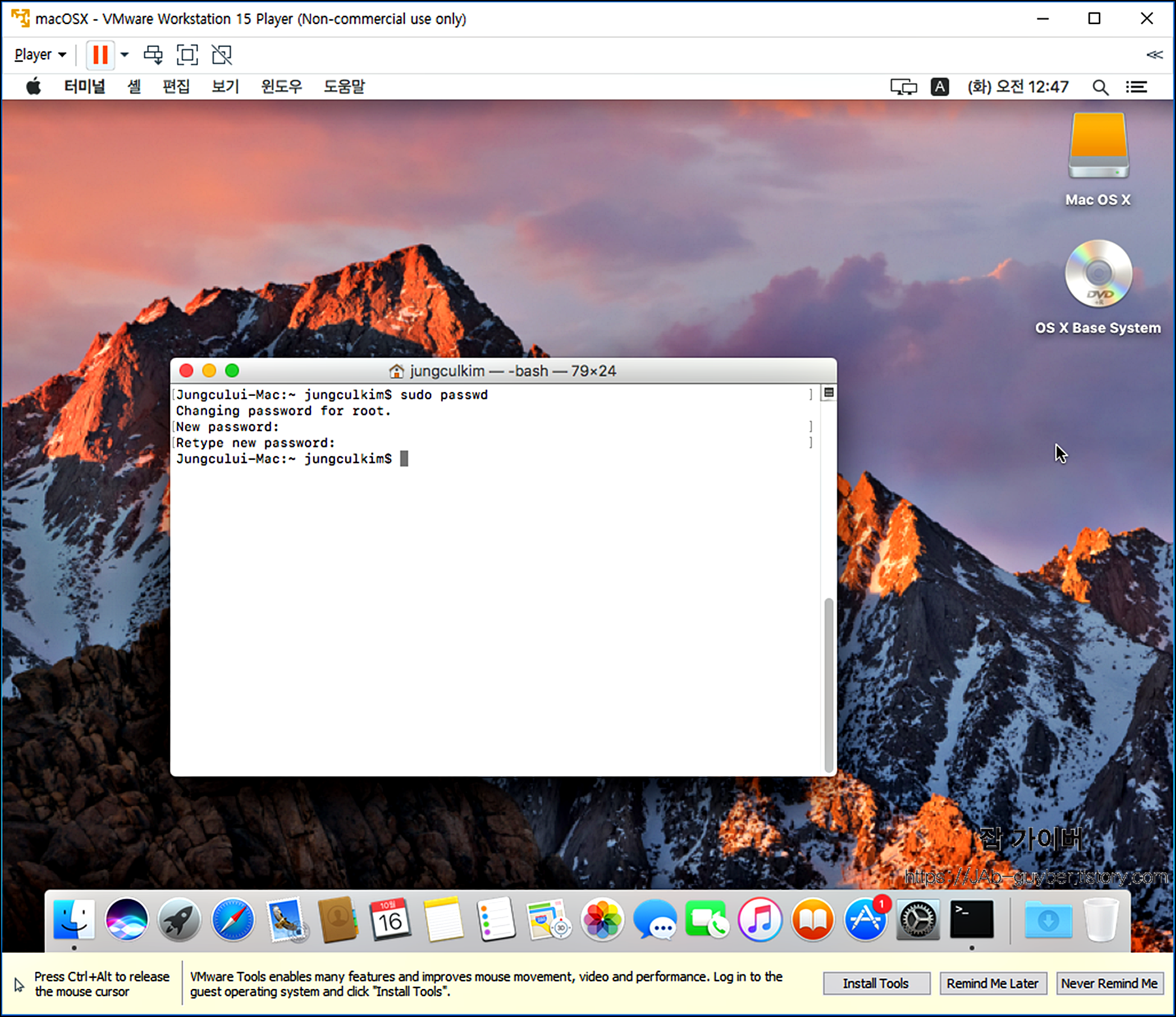The width and height of the screenshot is (1176, 1017).
Task: Click the active Terminal prompt cursor
Action: click(404, 459)
